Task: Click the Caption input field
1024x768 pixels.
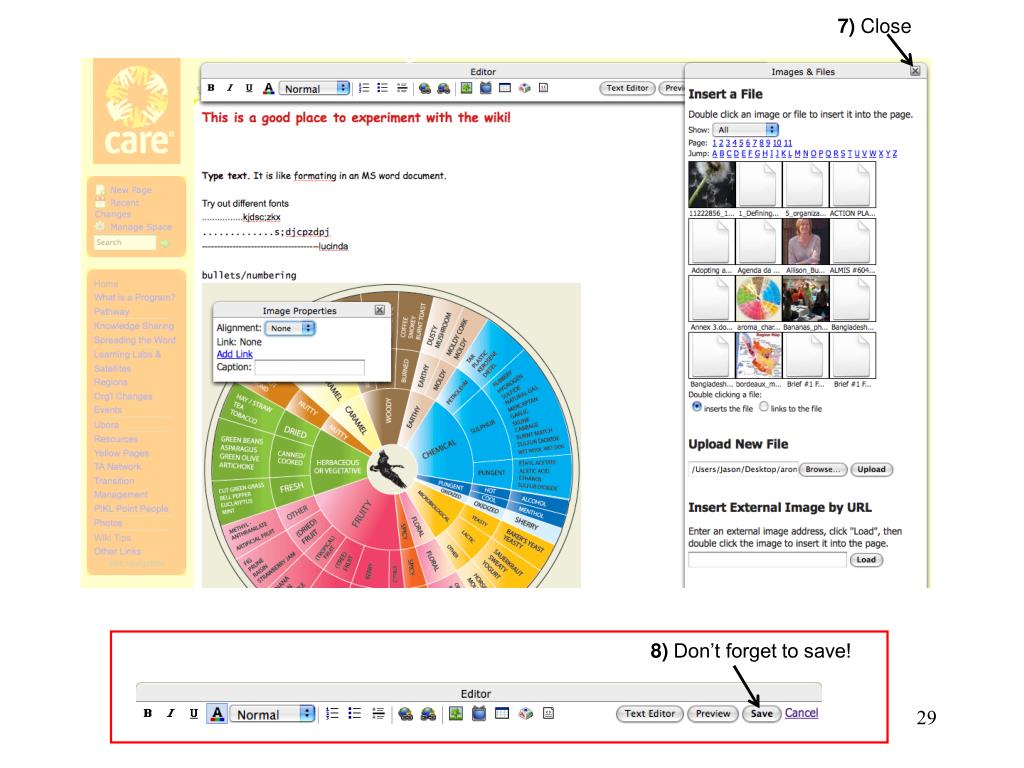Action: tap(309, 367)
